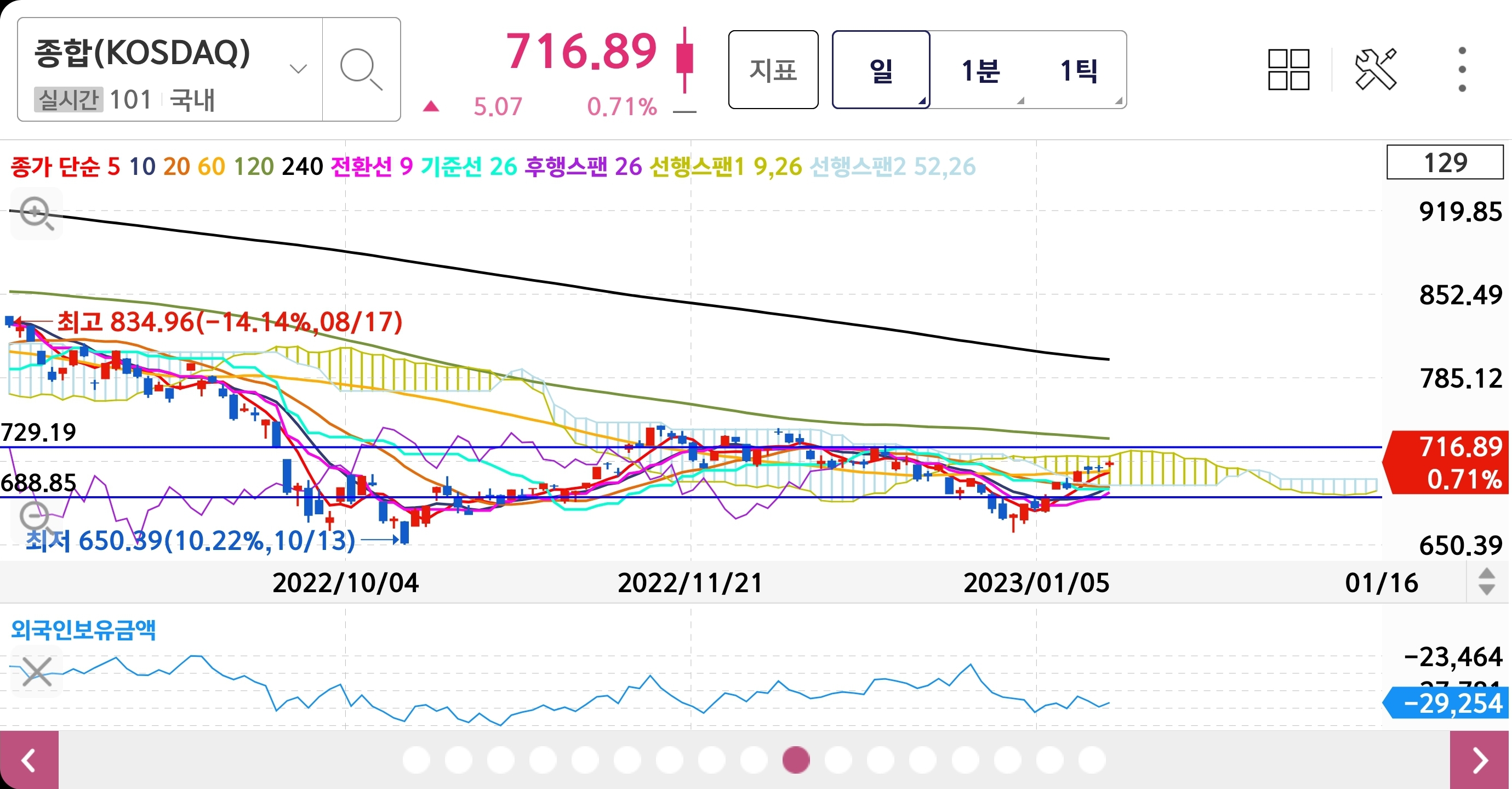This screenshot has width=1512, height=789.
Task: Open the 지표 indicators button
Action: [773, 69]
